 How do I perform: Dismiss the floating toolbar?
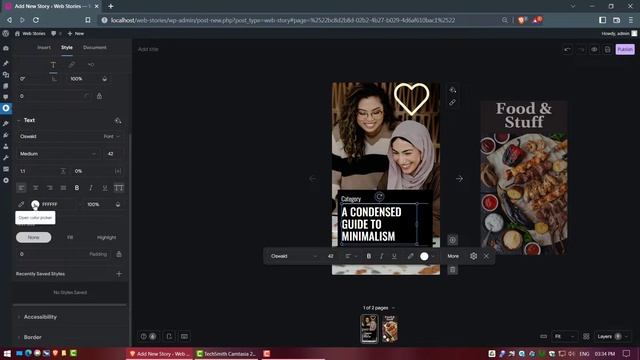(486, 256)
